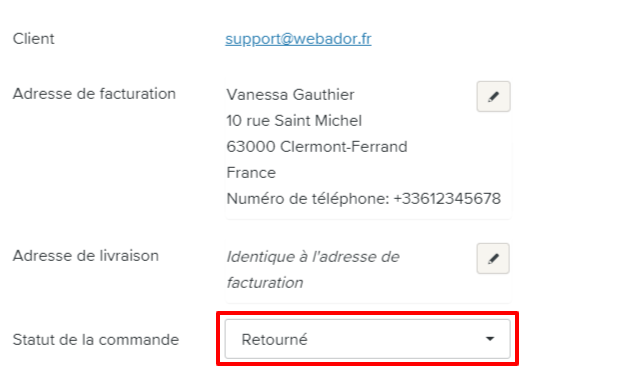
Task: Click the Statut de la commande label
Action: (96, 340)
